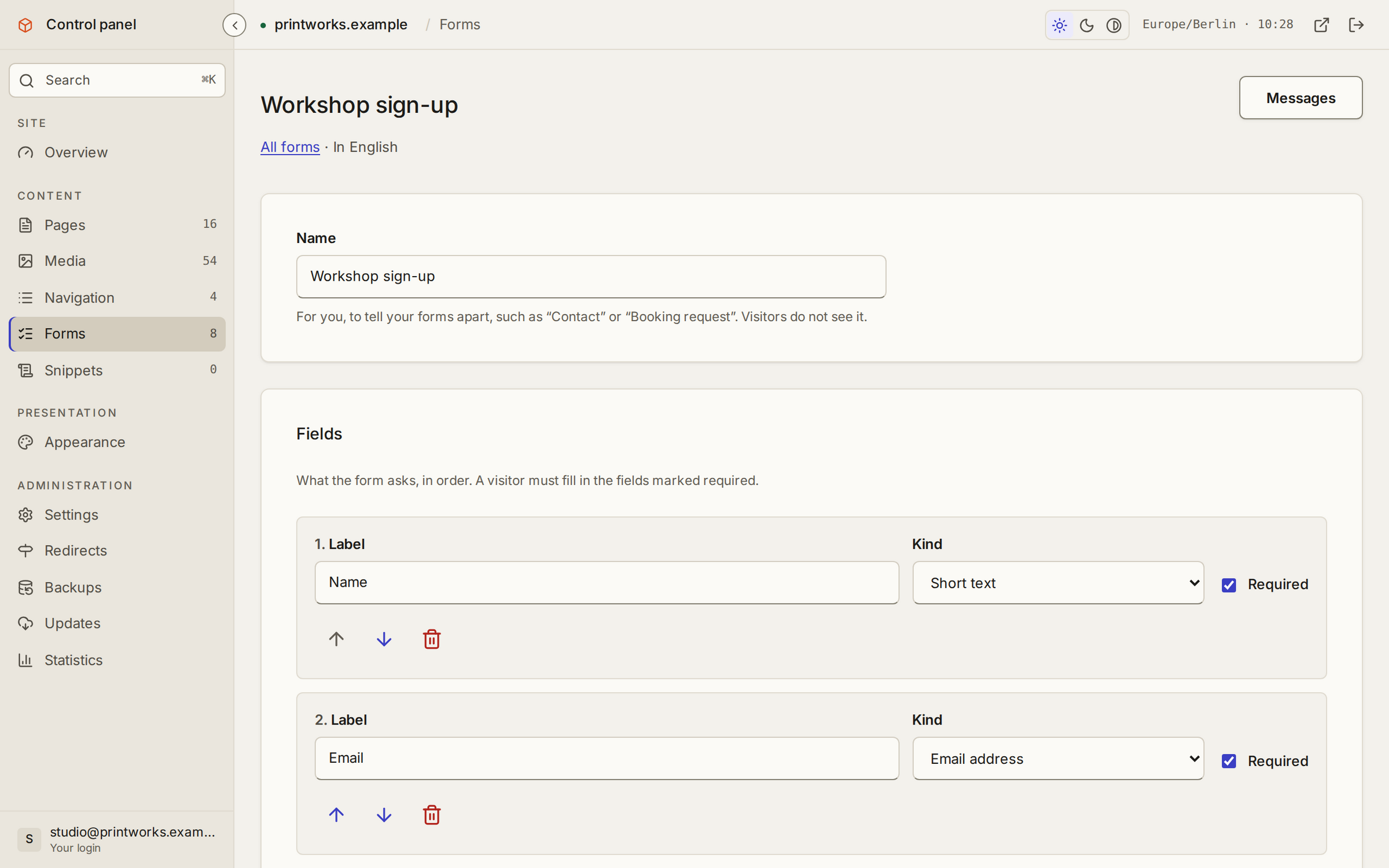Click the search magnifier icon
This screenshot has height=868, width=1389.
[27, 80]
